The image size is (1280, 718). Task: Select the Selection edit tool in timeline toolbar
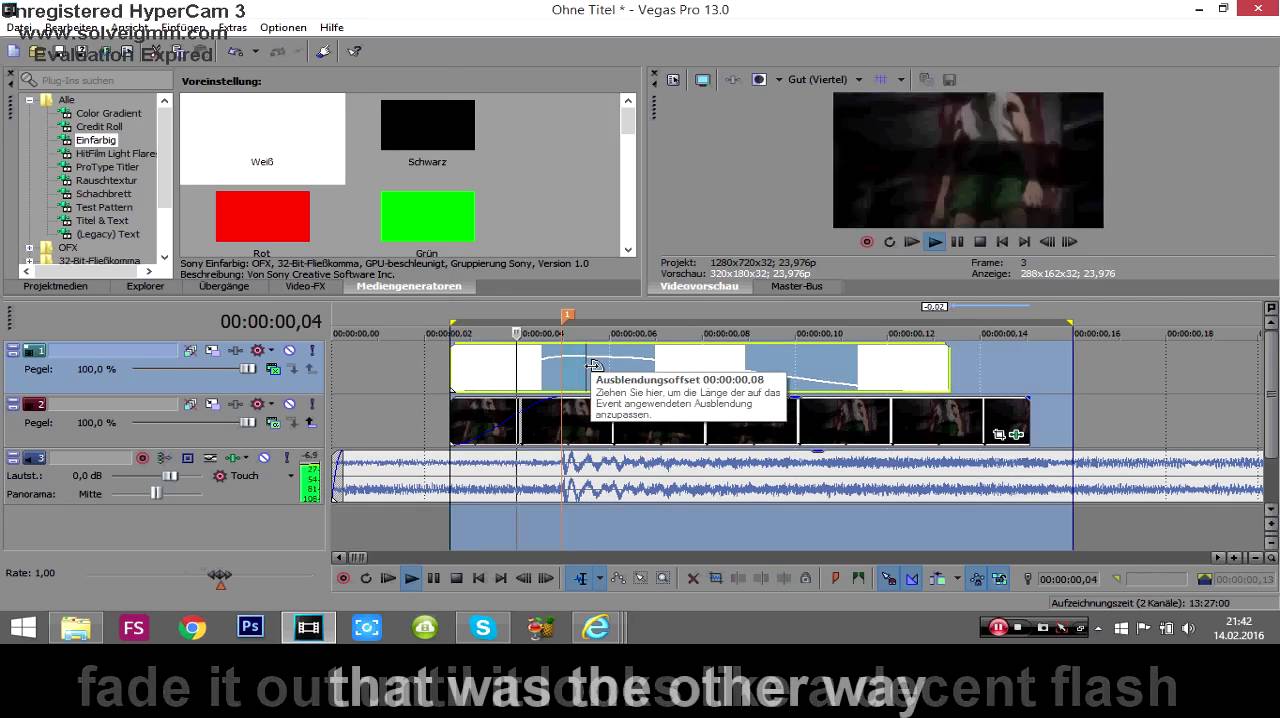pyautogui.click(x=640, y=578)
